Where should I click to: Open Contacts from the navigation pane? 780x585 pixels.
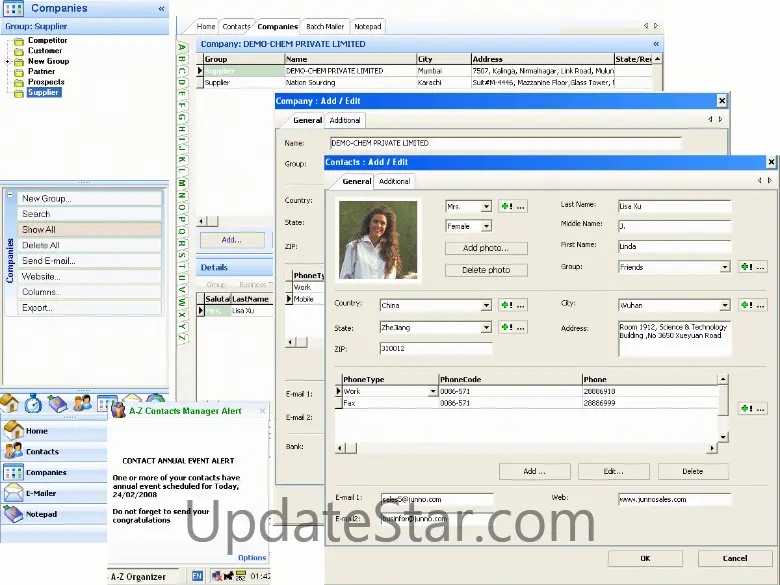click(54, 452)
